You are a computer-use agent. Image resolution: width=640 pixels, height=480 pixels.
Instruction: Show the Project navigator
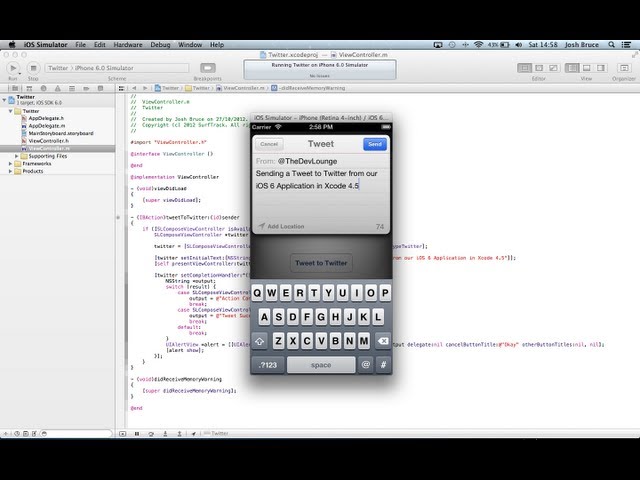15,88
